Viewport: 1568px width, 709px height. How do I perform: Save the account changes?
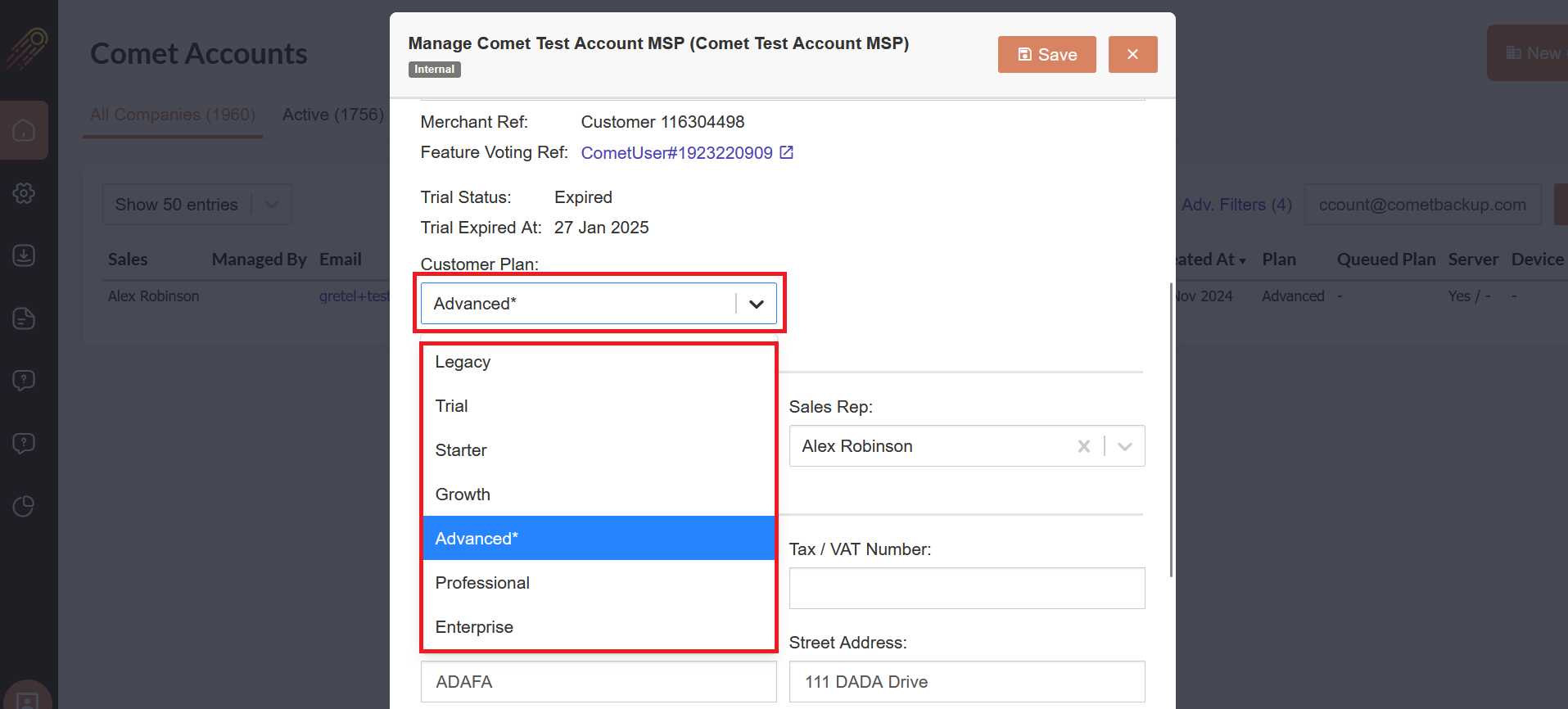[1046, 54]
